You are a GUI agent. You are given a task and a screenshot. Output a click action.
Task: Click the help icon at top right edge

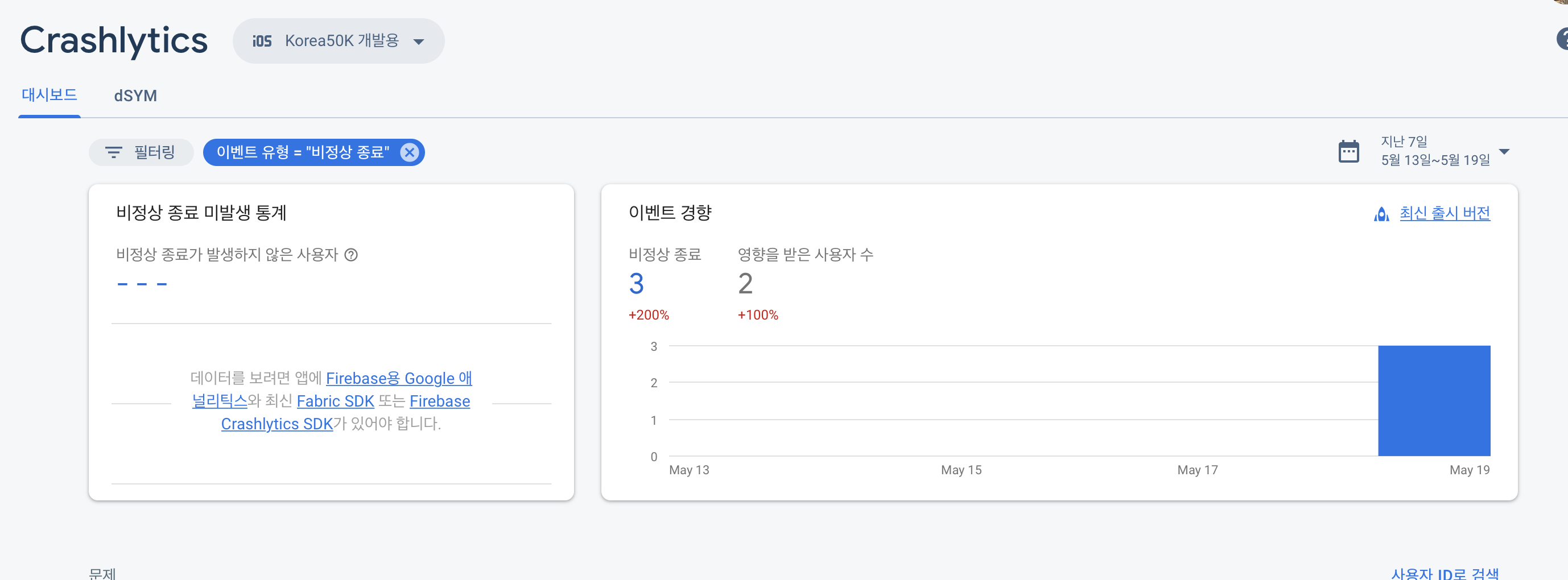1562,39
